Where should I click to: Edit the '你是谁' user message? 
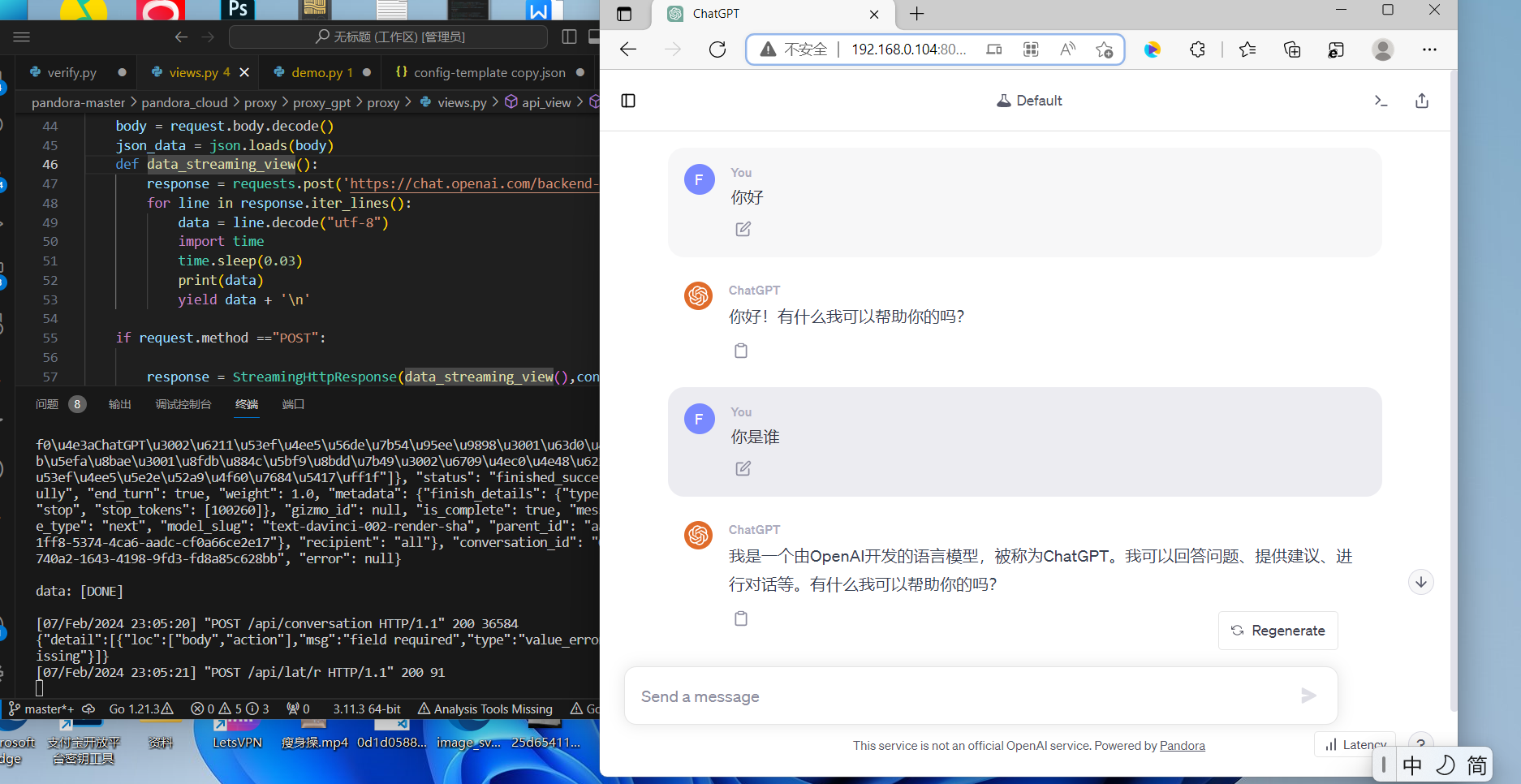(743, 468)
